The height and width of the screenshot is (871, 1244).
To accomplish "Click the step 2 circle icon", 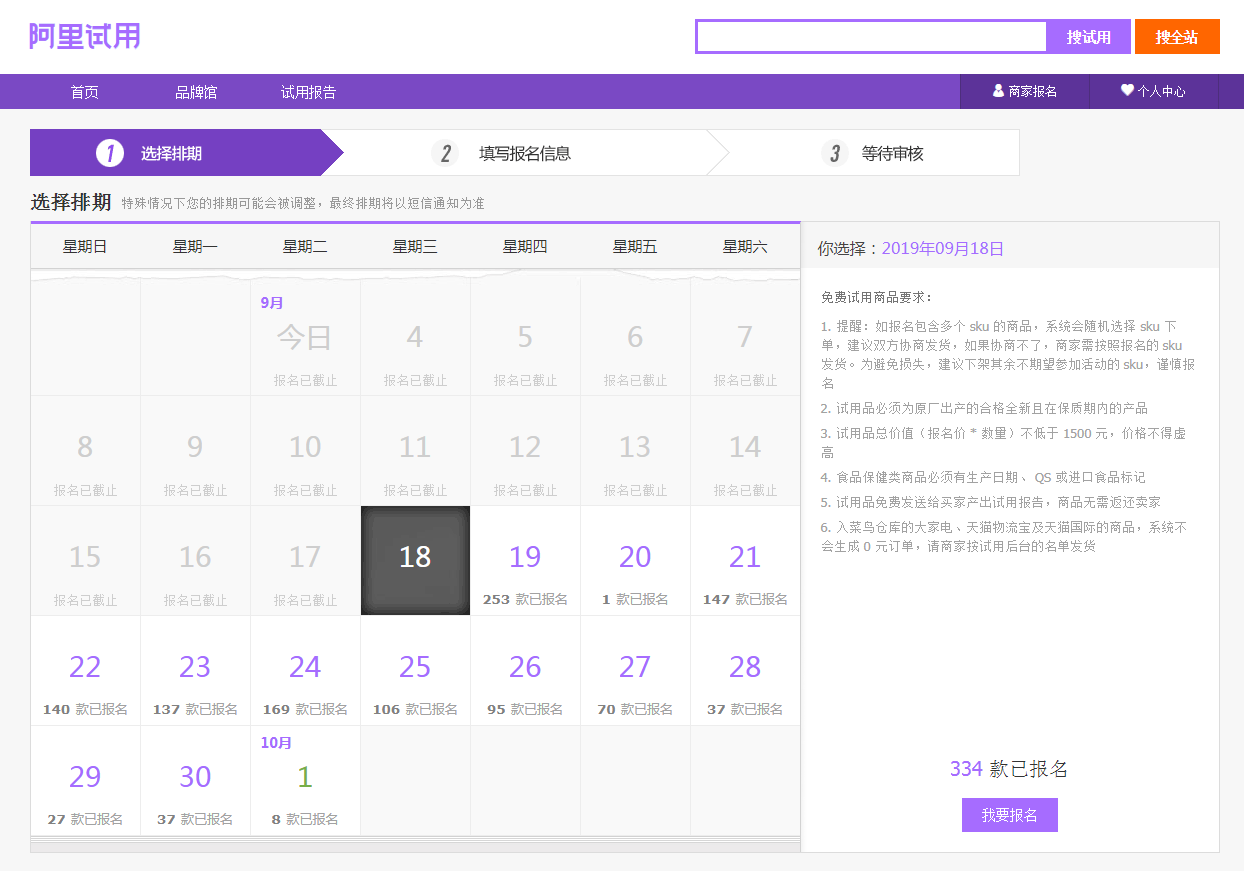I will pos(445,153).
